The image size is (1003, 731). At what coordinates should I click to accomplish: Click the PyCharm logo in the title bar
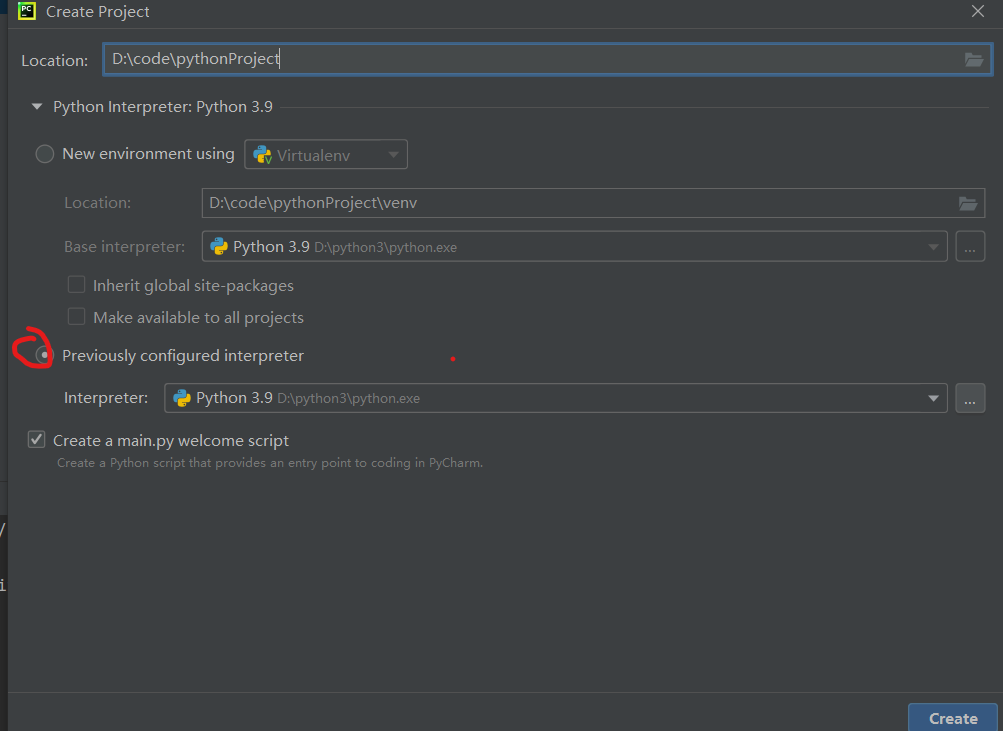[27, 11]
